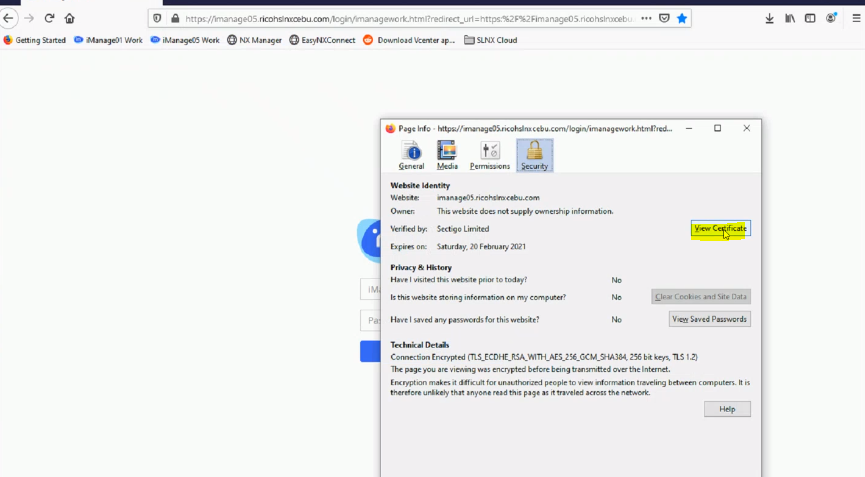Image resolution: width=865 pixels, height=477 pixels.
Task: Go back to the previous page
Action: [x=8, y=18]
